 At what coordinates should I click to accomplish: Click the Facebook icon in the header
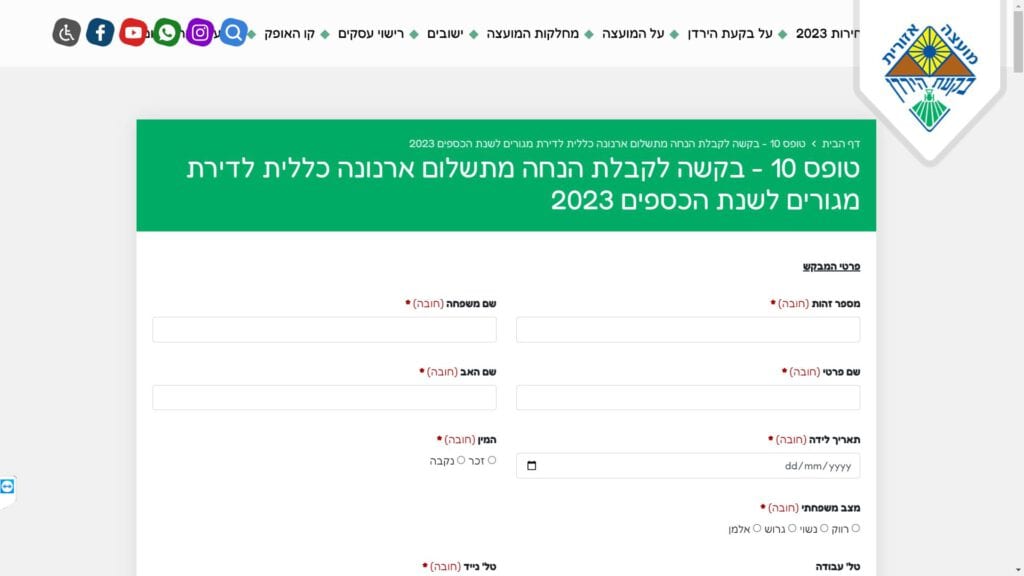coord(100,33)
